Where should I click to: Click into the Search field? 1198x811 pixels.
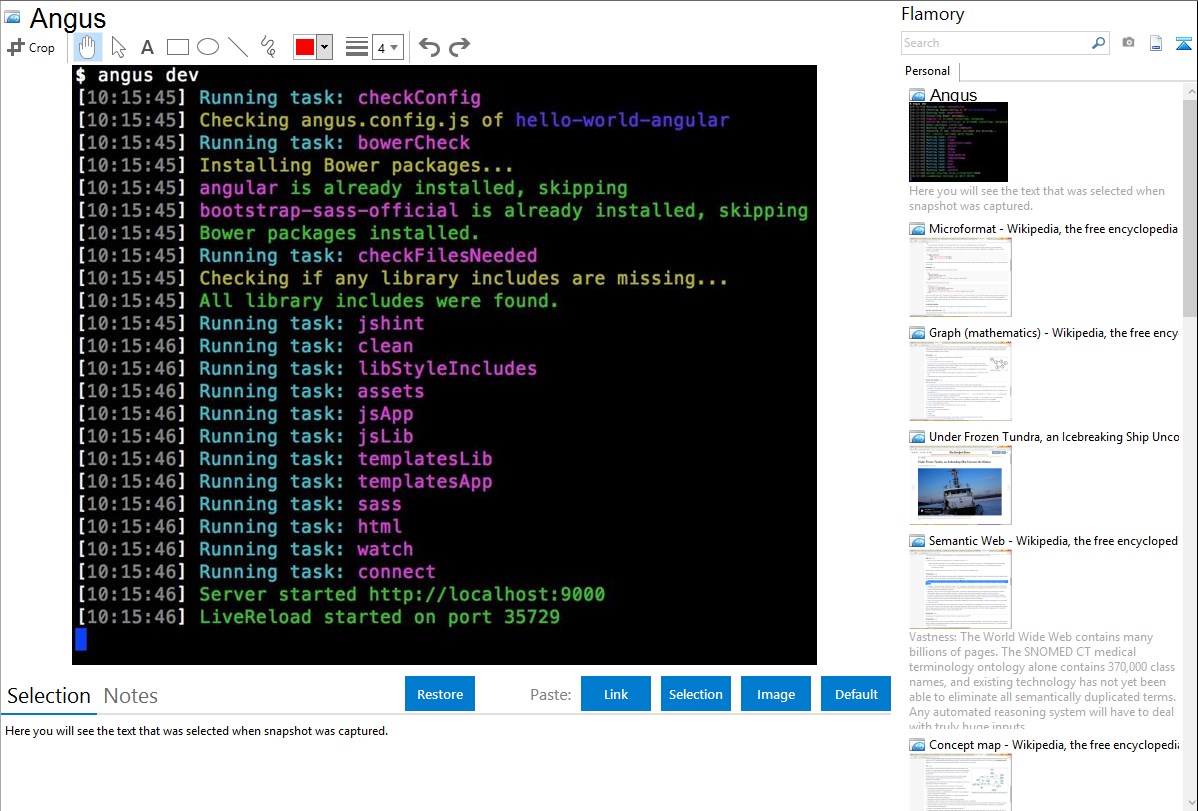click(995, 43)
